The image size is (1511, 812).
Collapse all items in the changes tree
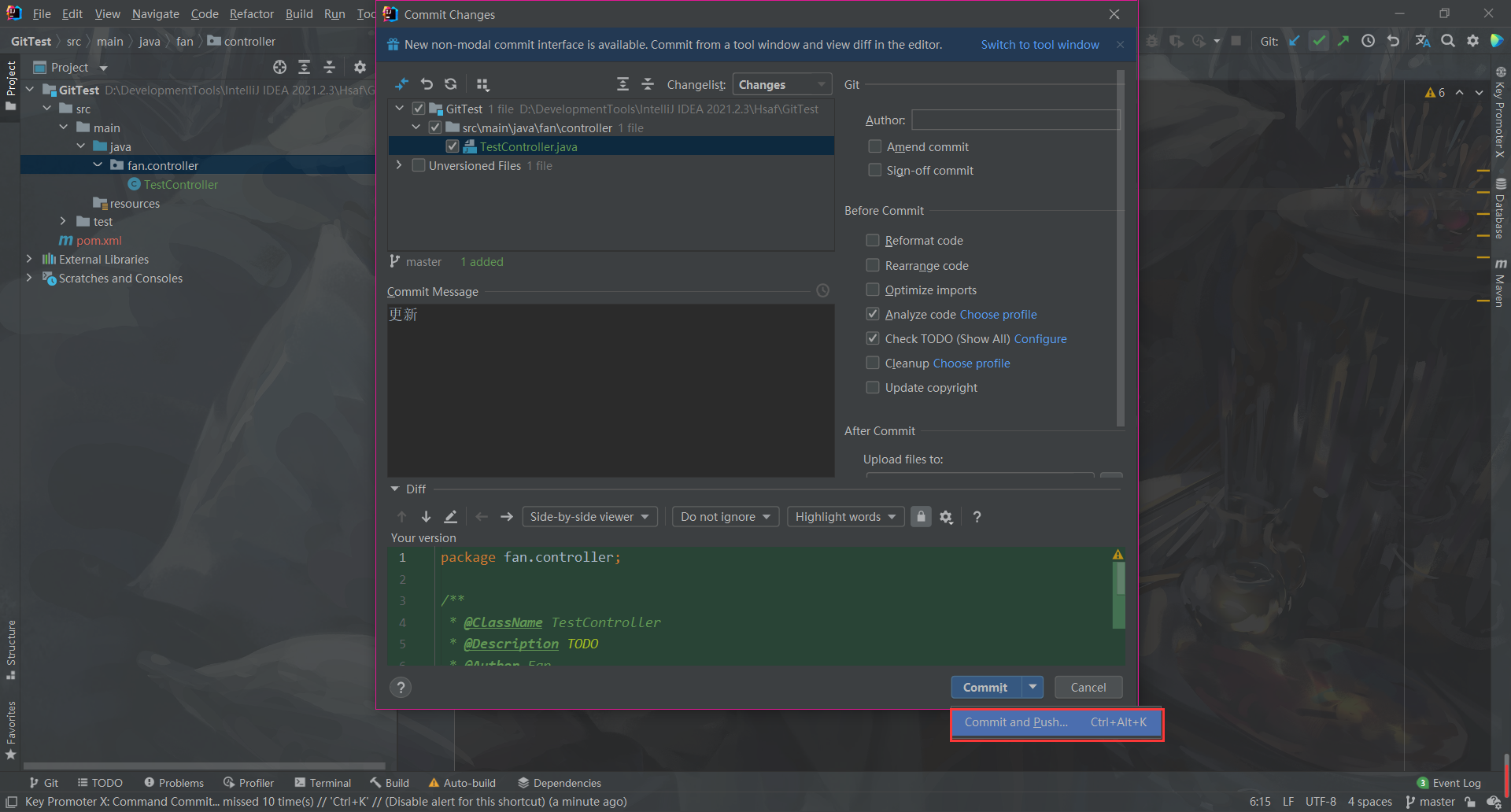click(x=648, y=84)
